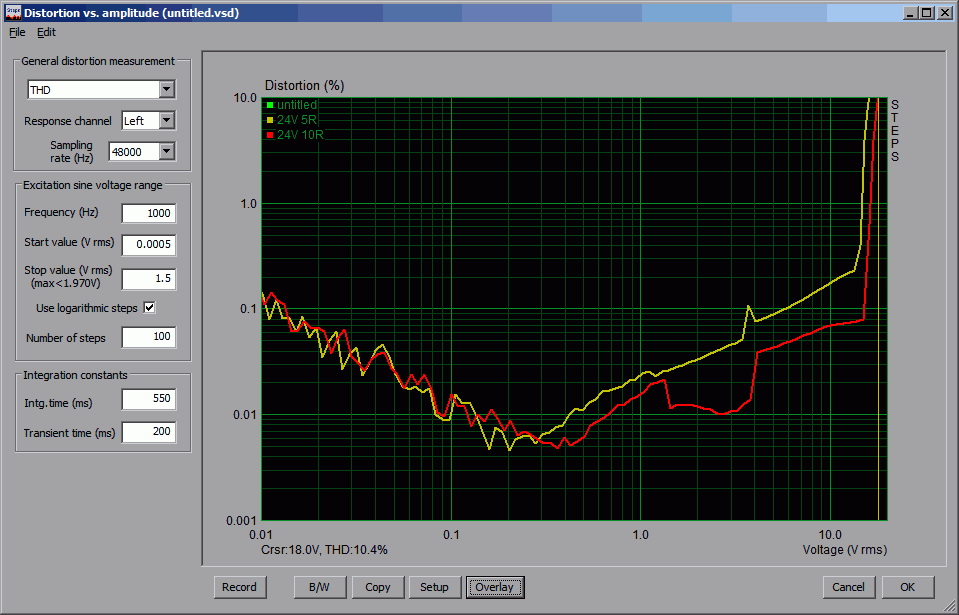Screen dimensions: 959x615
Task: Open the File menu
Action: click(17, 32)
